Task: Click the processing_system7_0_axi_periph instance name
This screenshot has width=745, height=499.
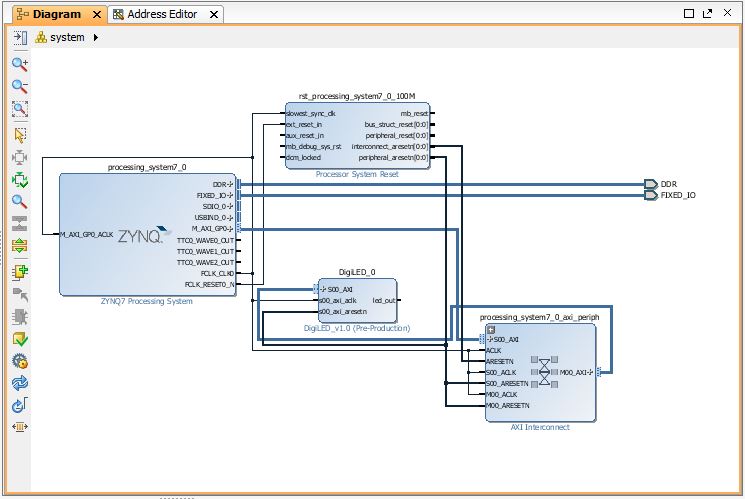Action: pos(539,317)
